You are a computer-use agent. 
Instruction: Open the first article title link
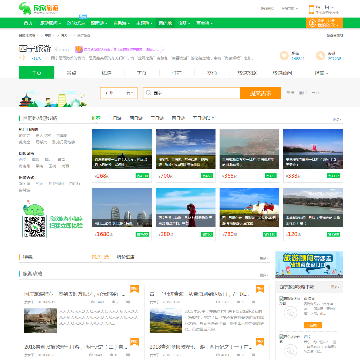click(x=75, y=294)
